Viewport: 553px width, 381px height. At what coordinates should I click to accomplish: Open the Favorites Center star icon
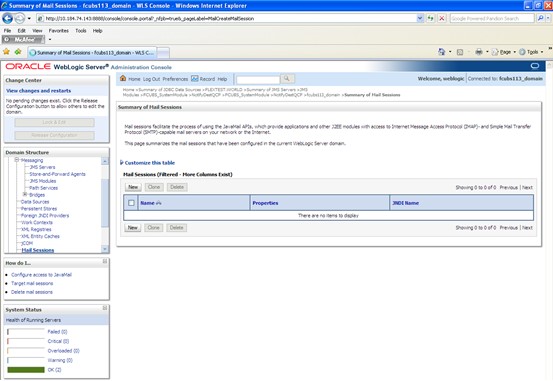pos(6,52)
